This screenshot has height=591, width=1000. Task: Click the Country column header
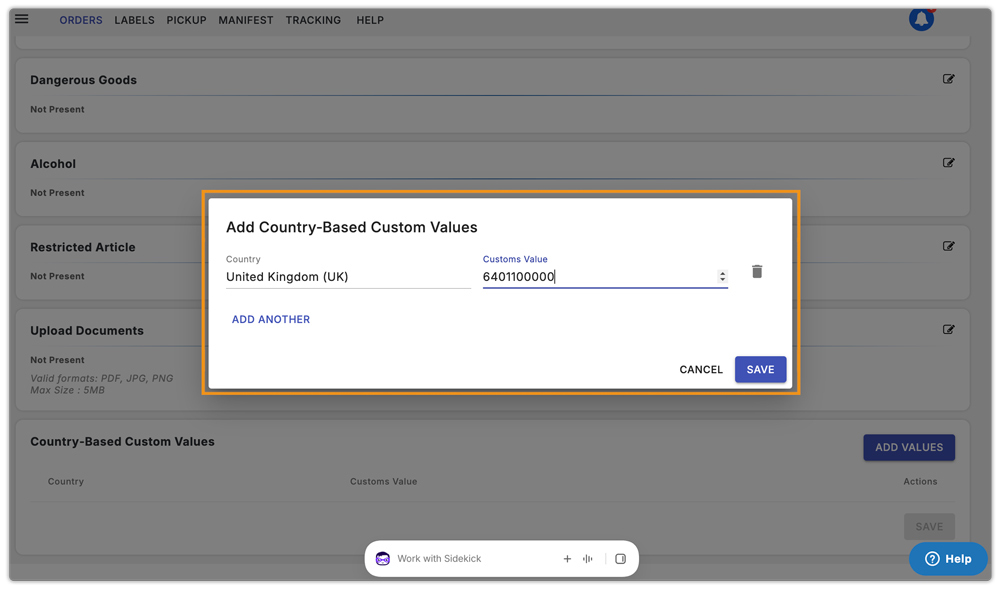66,481
